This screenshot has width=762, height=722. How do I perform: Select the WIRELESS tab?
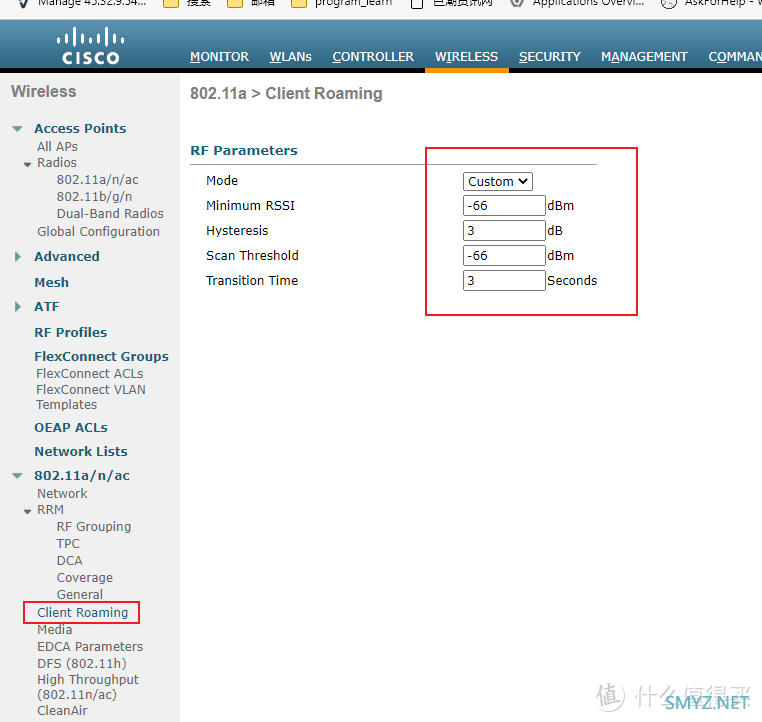467,57
